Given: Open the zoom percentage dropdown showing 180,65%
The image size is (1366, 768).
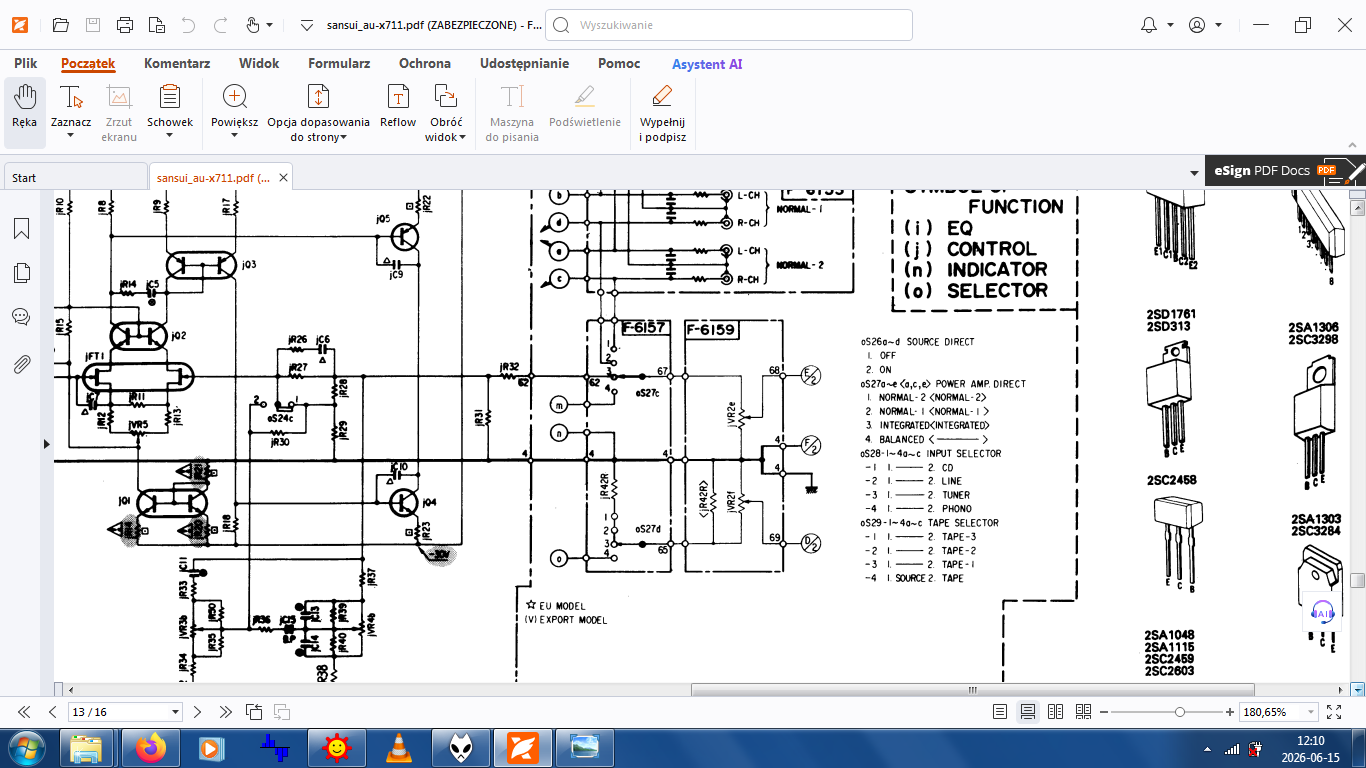Looking at the screenshot, I should coord(1310,713).
